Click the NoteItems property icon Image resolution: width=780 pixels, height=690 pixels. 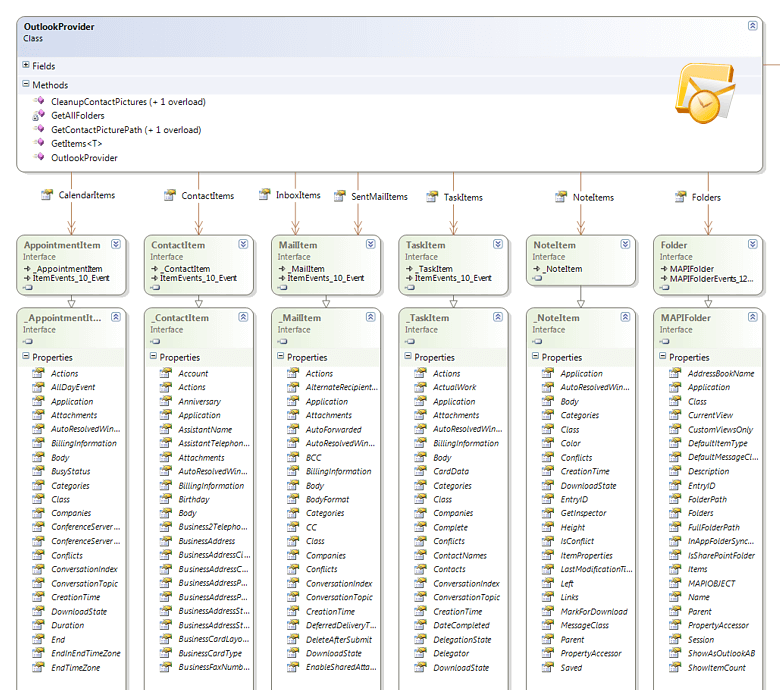(561, 197)
